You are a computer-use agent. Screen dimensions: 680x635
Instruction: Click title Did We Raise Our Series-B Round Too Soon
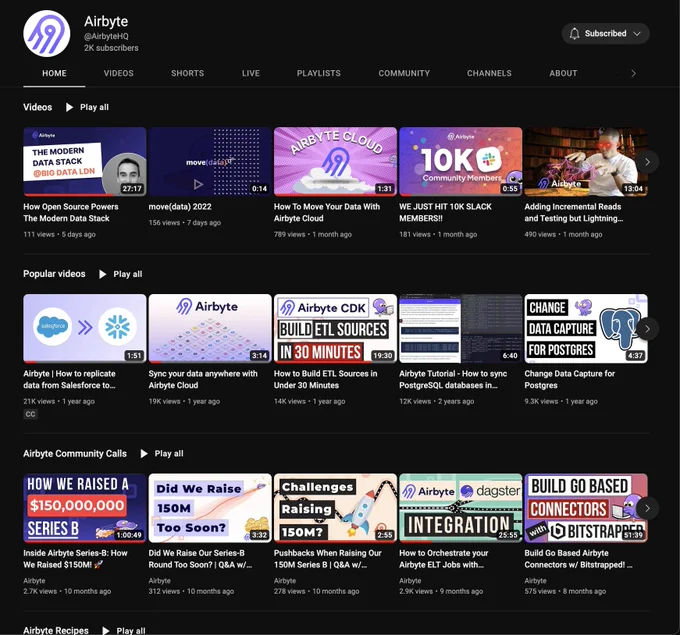(x=200, y=559)
